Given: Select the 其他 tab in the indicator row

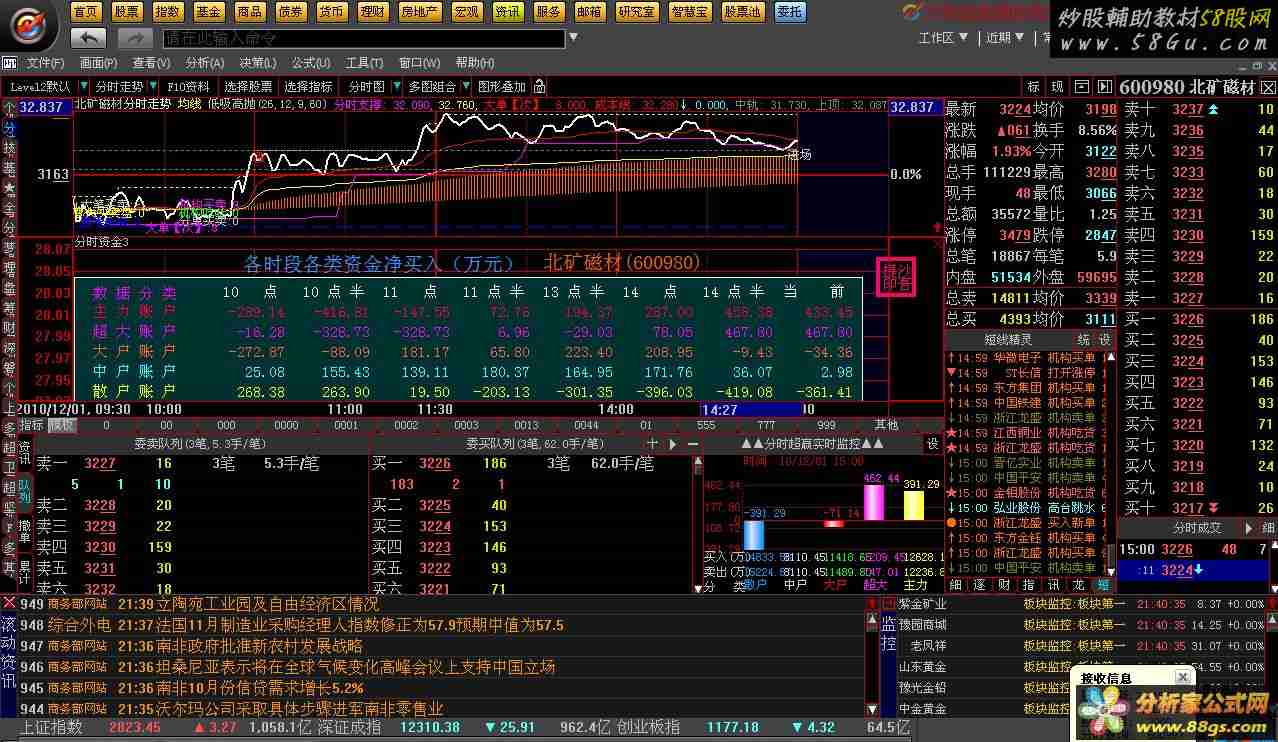Looking at the screenshot, I should point(886,425).
